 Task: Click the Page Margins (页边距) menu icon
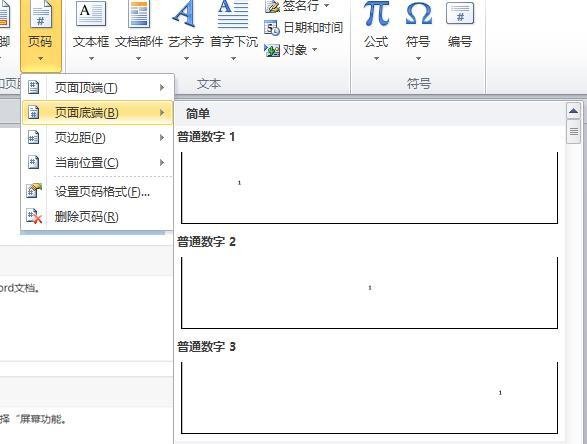[x=34, y=137]
